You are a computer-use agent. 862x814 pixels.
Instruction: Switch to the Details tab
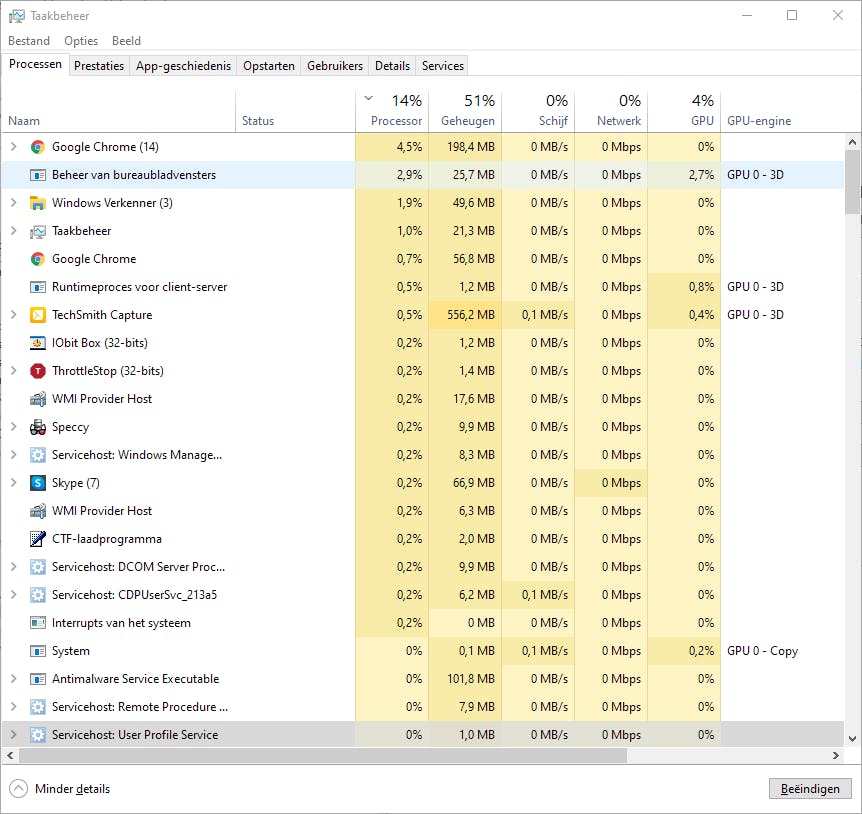pyautogui.click(x=393, y=66)
